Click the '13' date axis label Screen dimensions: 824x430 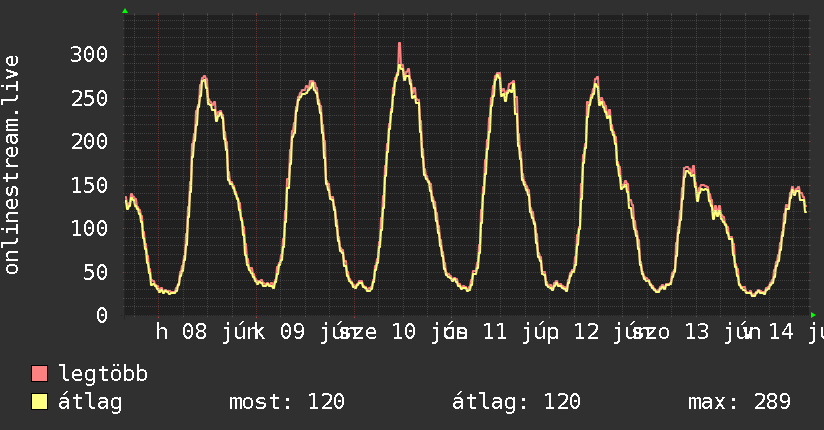(x=697, y=332)
